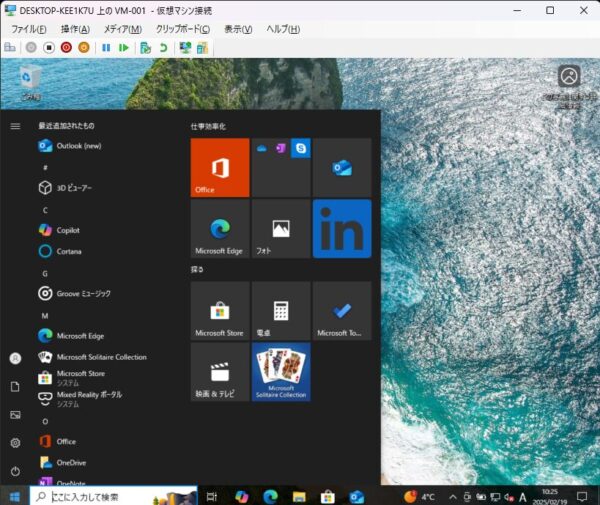This screenshot has height=505, width=600.
Task: Open Documents from the Start left rail
Action: coord(15,387)
